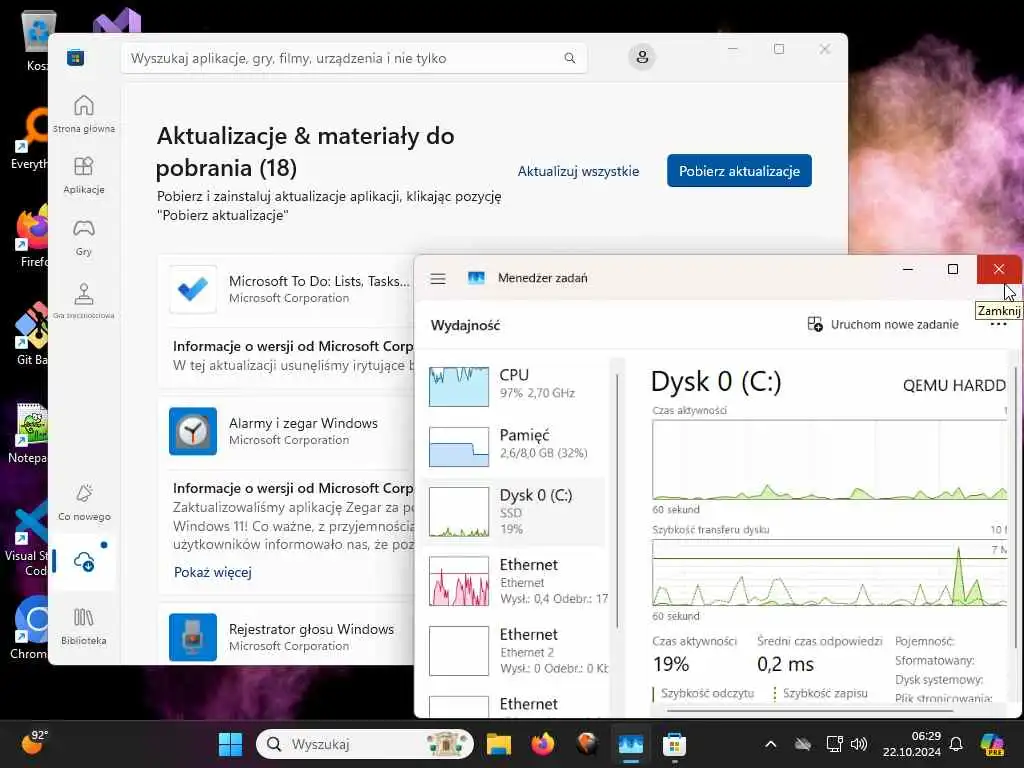The height and width of the screenshot is (768, 1024).
Task: Click the "19%" Czas aktywności value
Action: click(x=671, y=664)
